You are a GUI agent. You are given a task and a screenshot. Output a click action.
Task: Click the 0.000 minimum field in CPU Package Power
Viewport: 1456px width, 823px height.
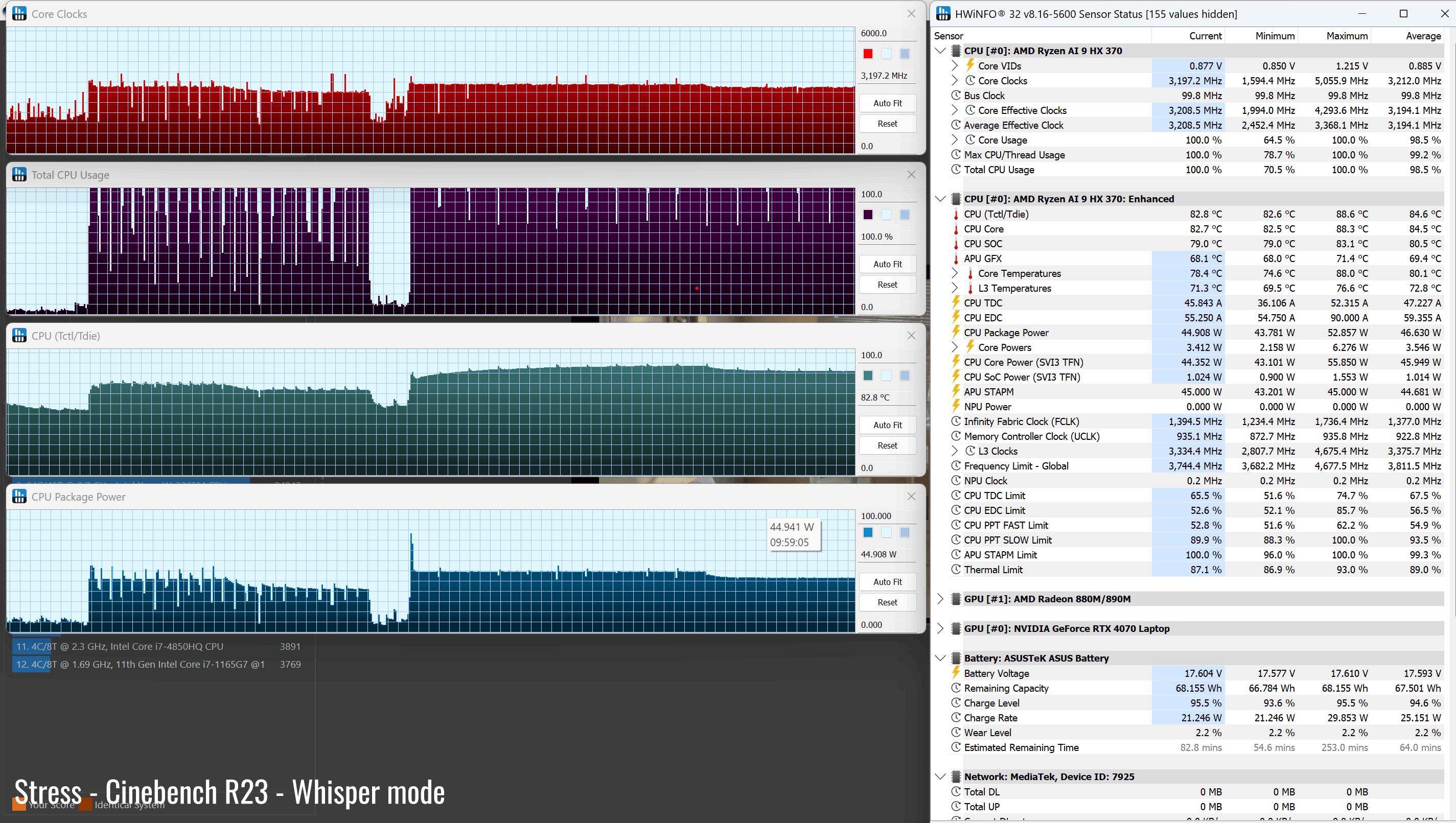(x=887, y=625)
